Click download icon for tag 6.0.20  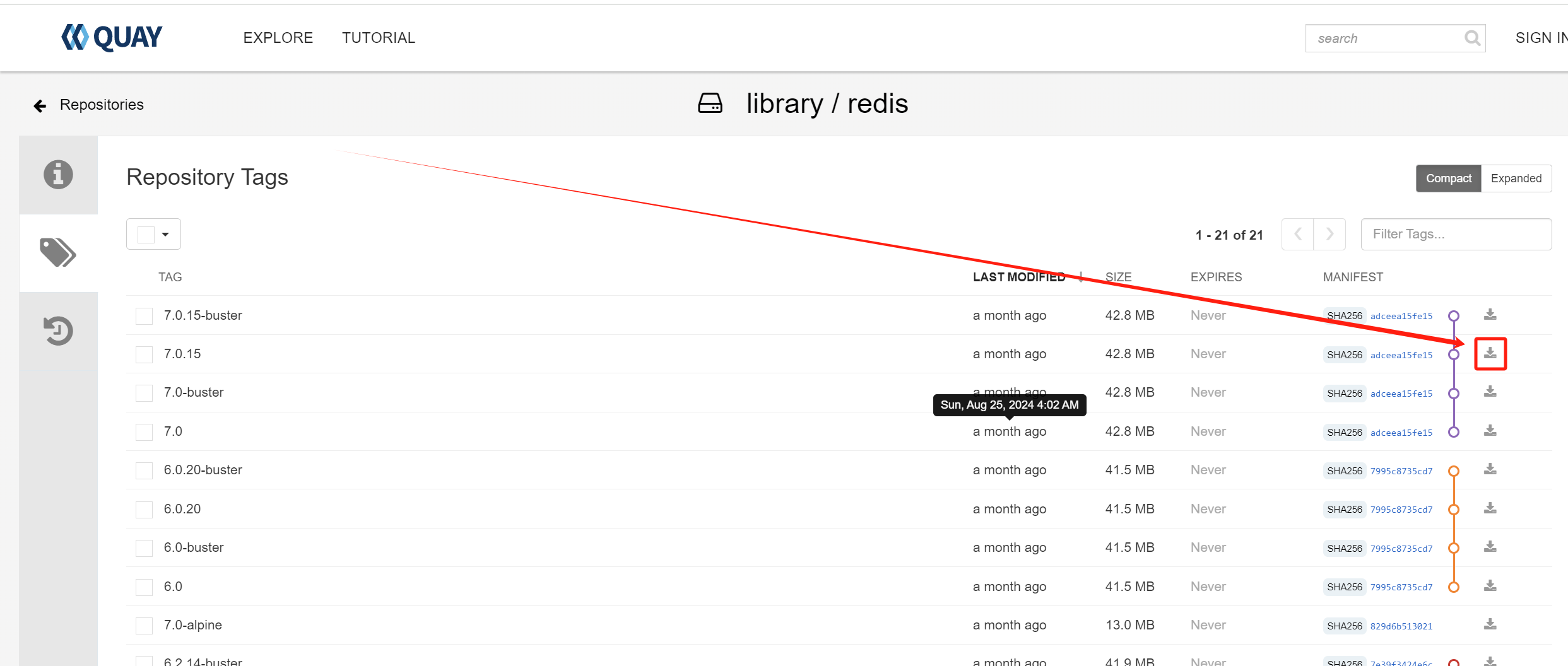point(1490,509)
